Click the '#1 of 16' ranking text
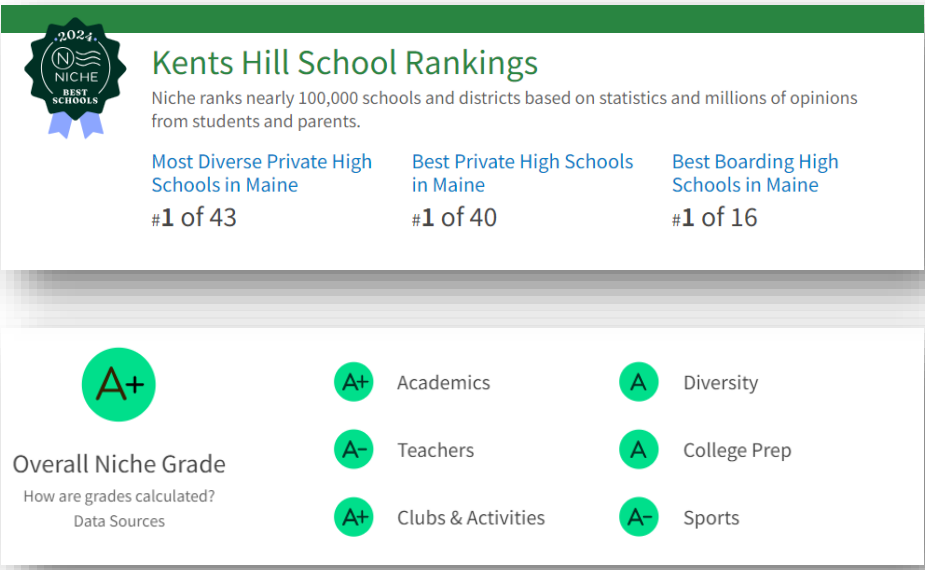The image size is (925, 570). click(714, 217)
